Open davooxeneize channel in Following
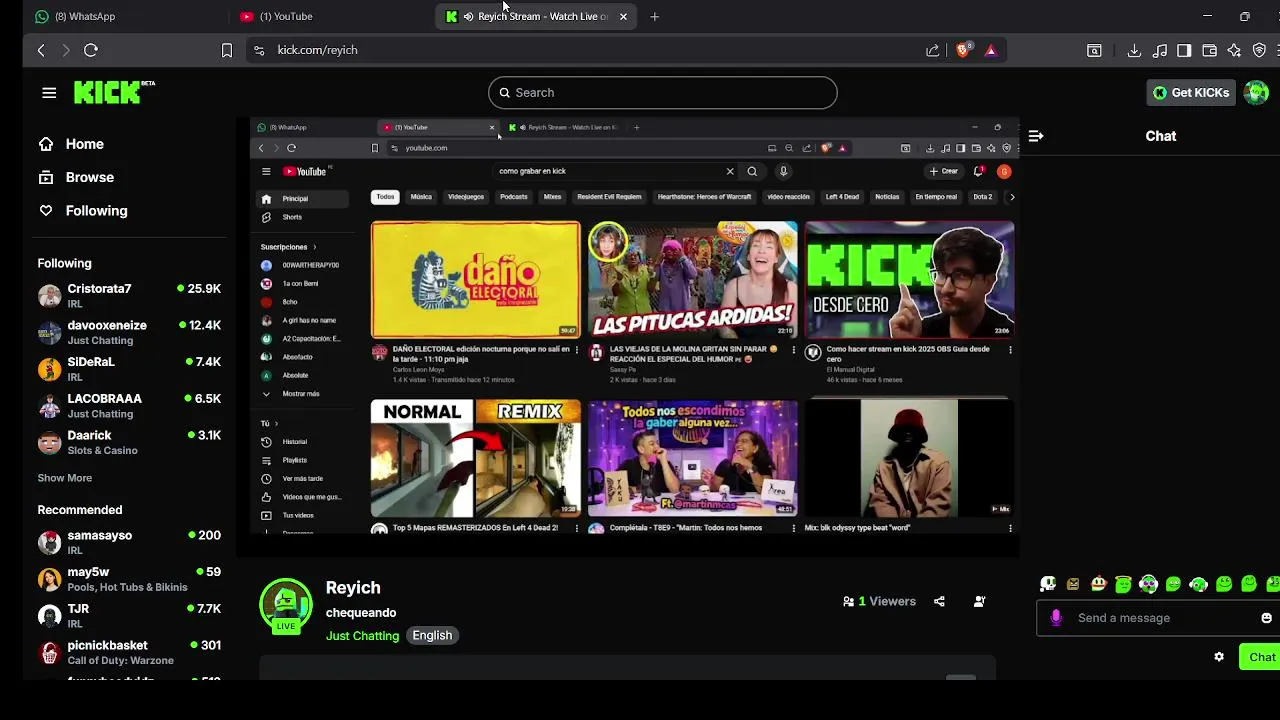The image size is (1280, 720). [x=129, y=332]
